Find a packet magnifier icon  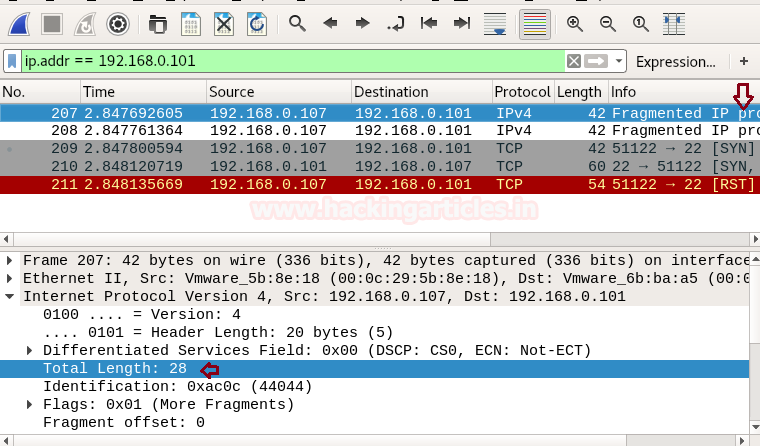(x=297, y=23)
